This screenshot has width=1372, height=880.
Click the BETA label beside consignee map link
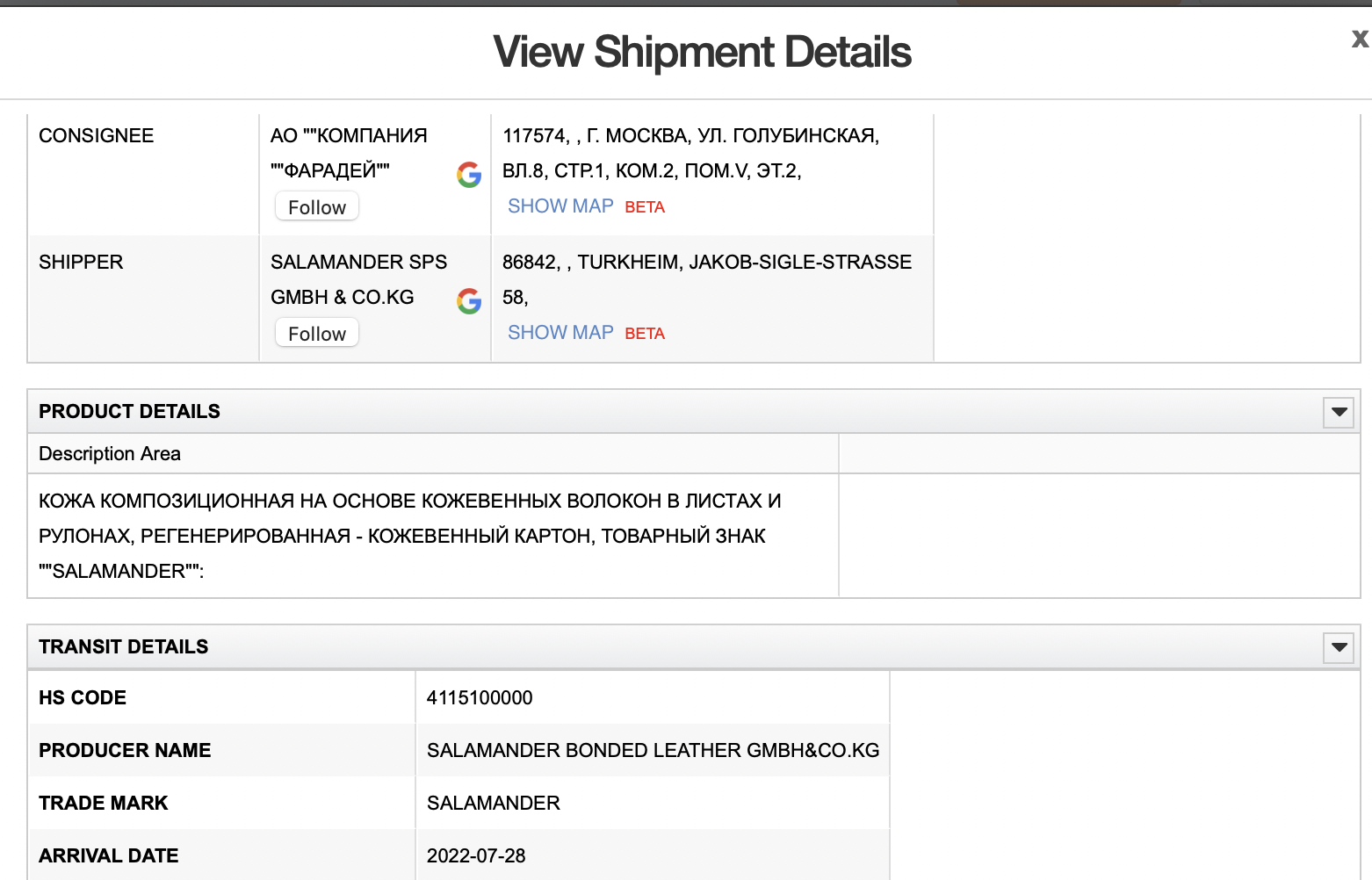[x=645, y=207]
